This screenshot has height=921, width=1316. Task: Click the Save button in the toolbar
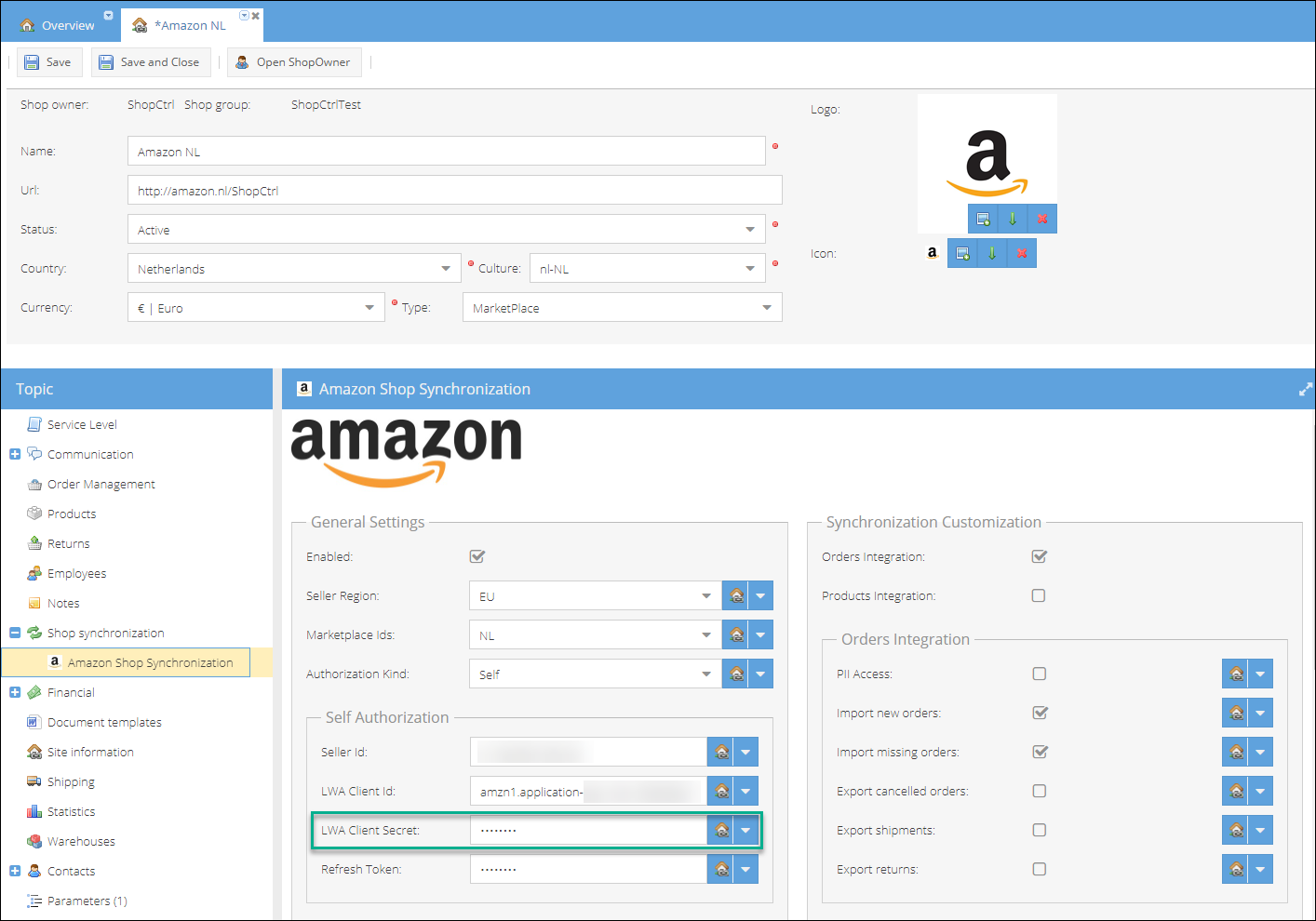(x=49, y=62)
